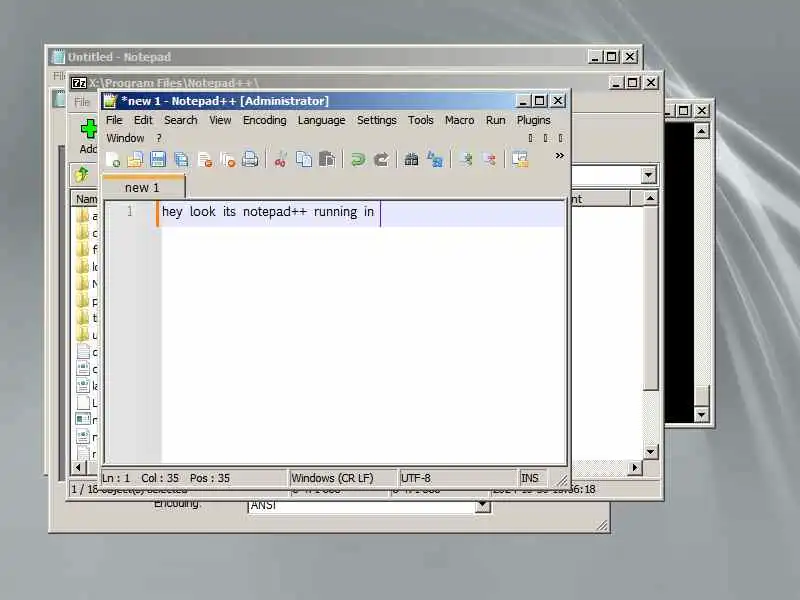The width and height of the screenshot is (800, 600).
Task: Click the Zoom In toolbar icon
Action: (465, 160)
